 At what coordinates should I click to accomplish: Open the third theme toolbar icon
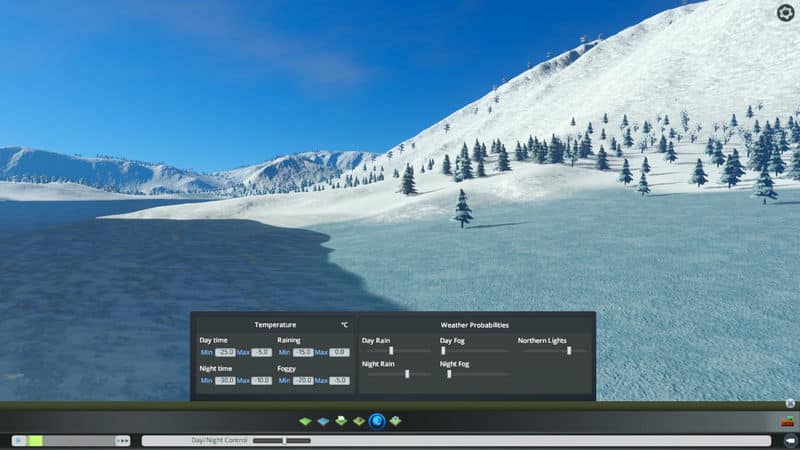coord(341,421)
